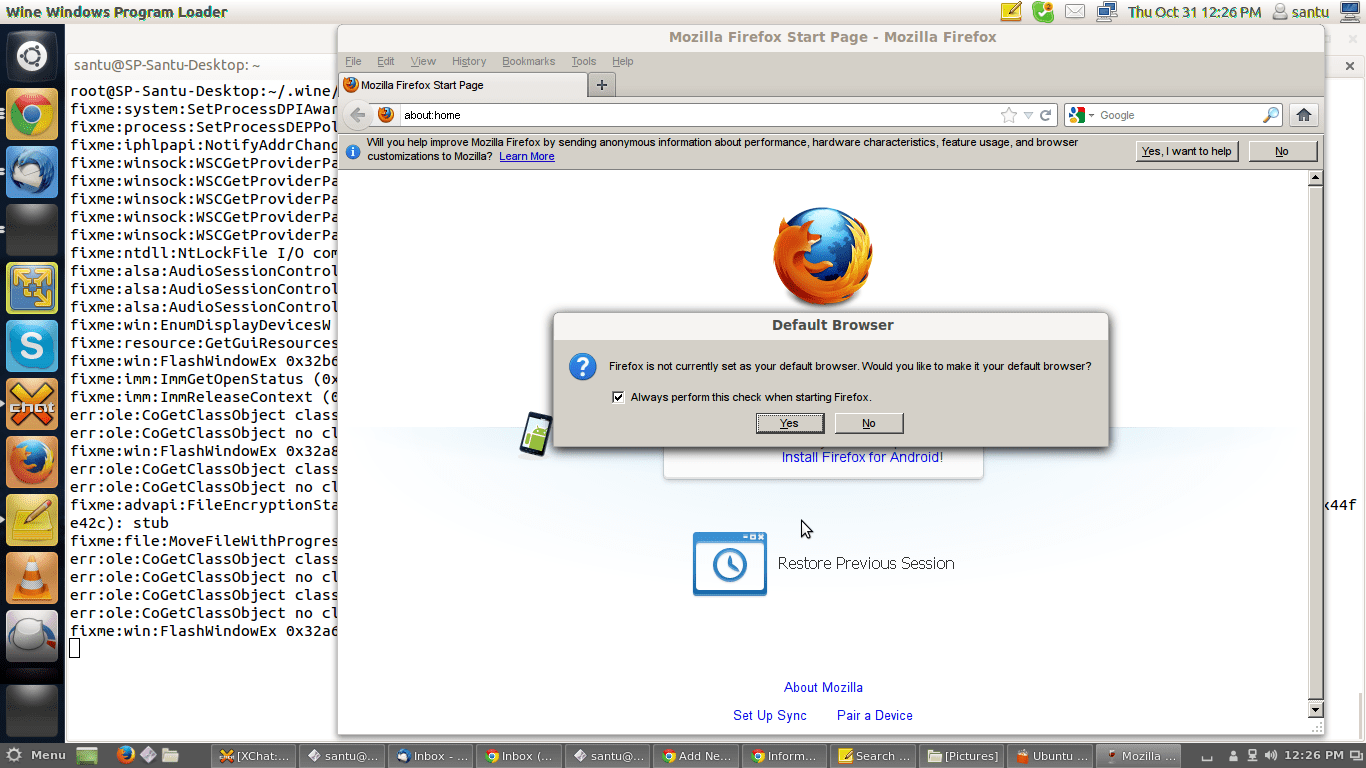1366x768 pixels.
Task: Launch Skype from the launcher
Action: [32, 347]
